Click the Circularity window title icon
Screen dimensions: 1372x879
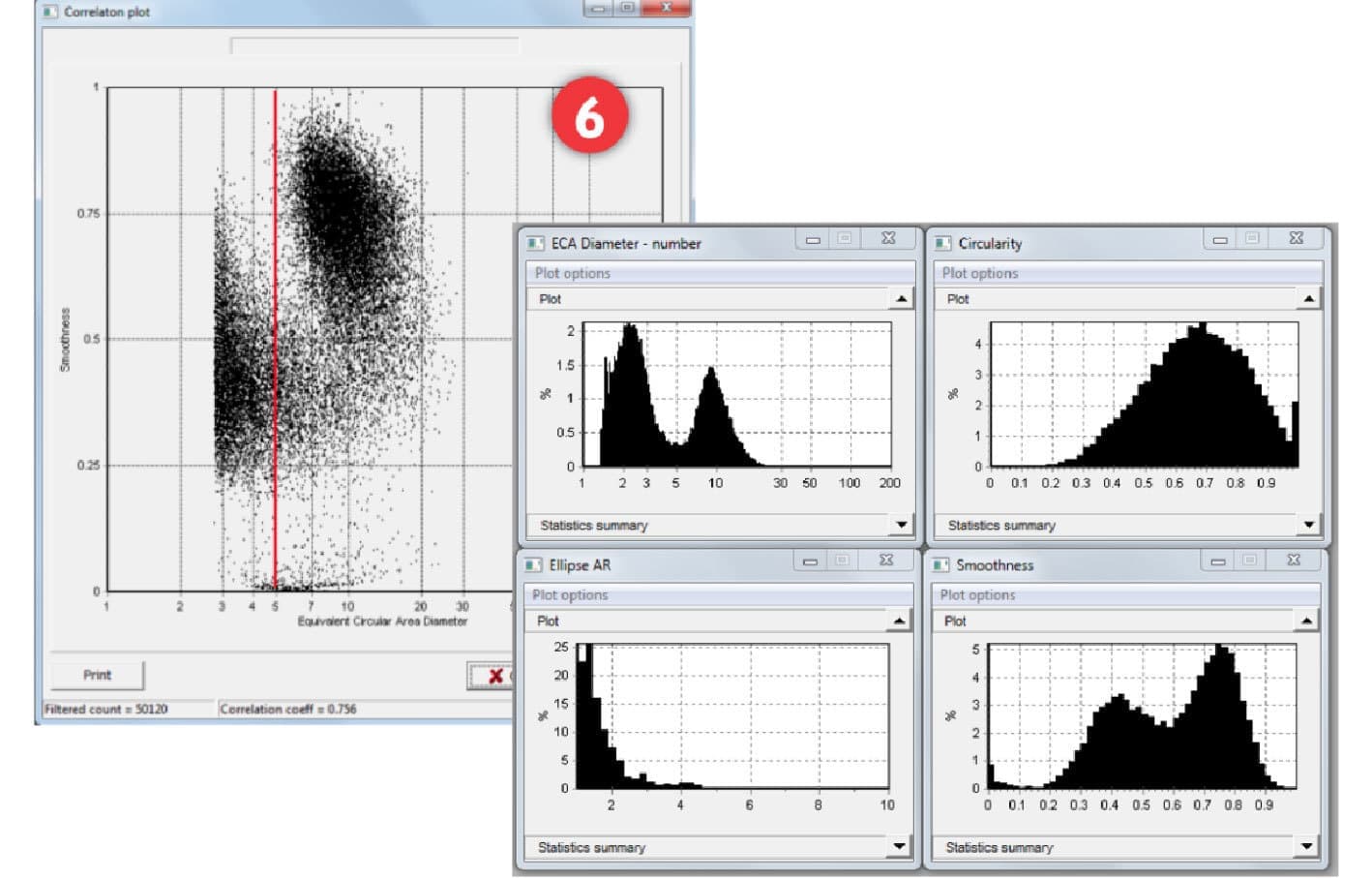942,243
